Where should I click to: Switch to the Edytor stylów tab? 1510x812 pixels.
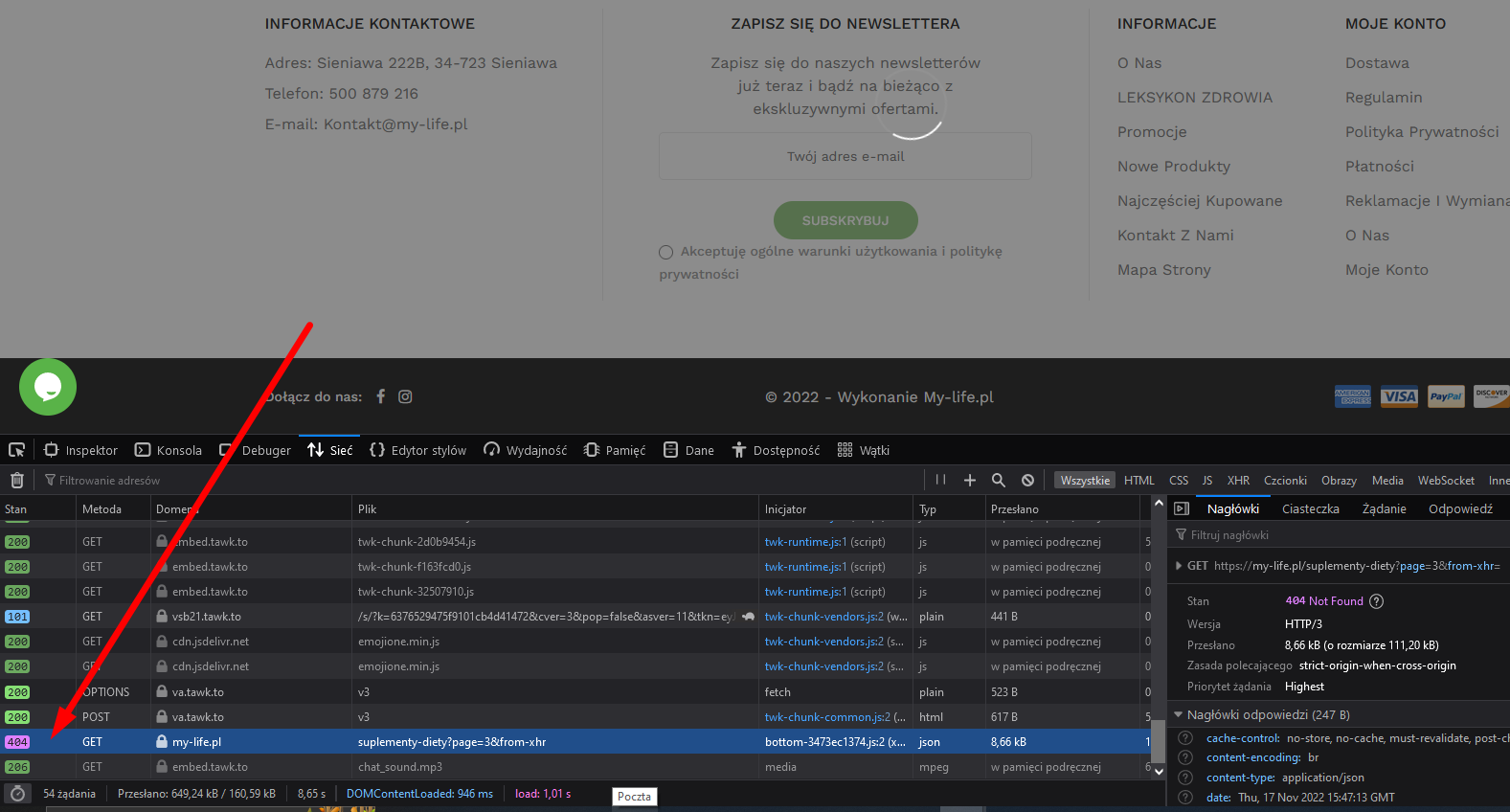coord(417,450)
